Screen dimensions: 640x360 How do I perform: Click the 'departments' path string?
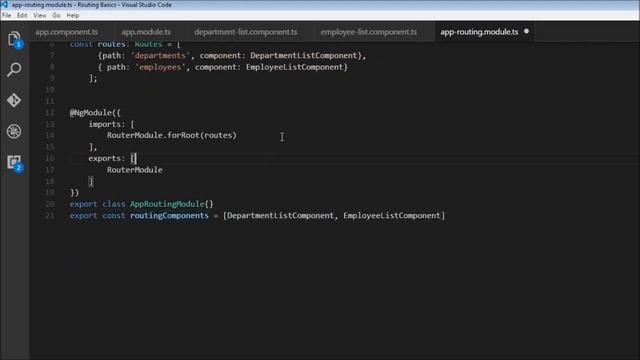[x=160, y=56]
